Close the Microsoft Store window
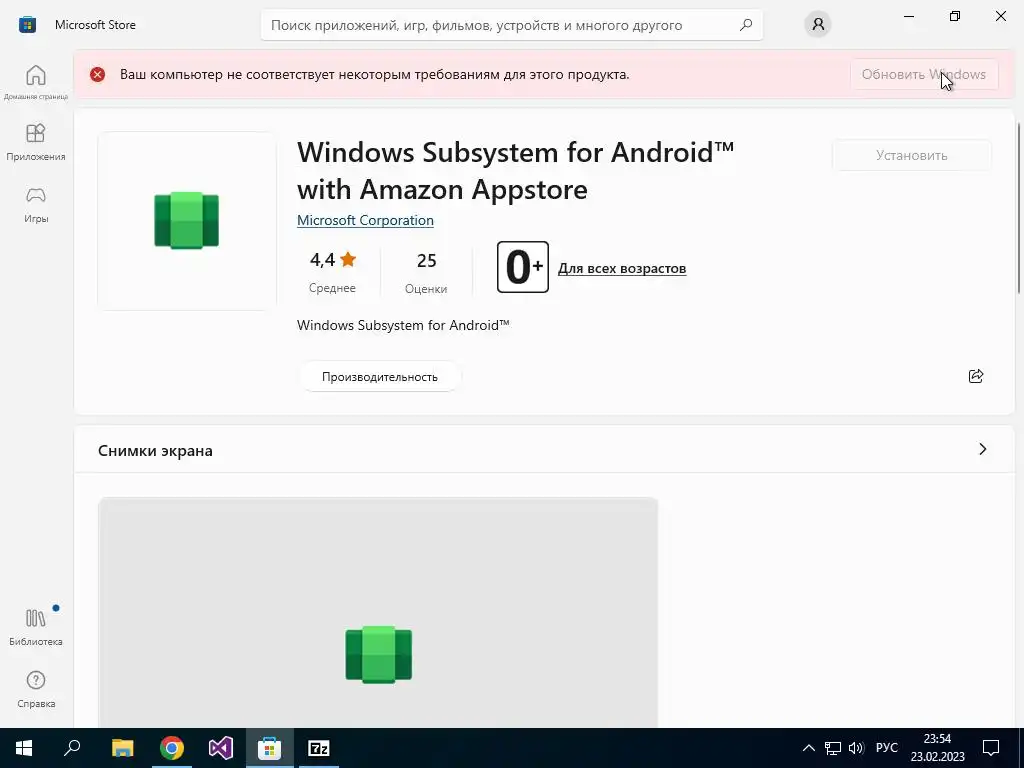The width and height of the screenshot is (1024, 768). 1000,16
